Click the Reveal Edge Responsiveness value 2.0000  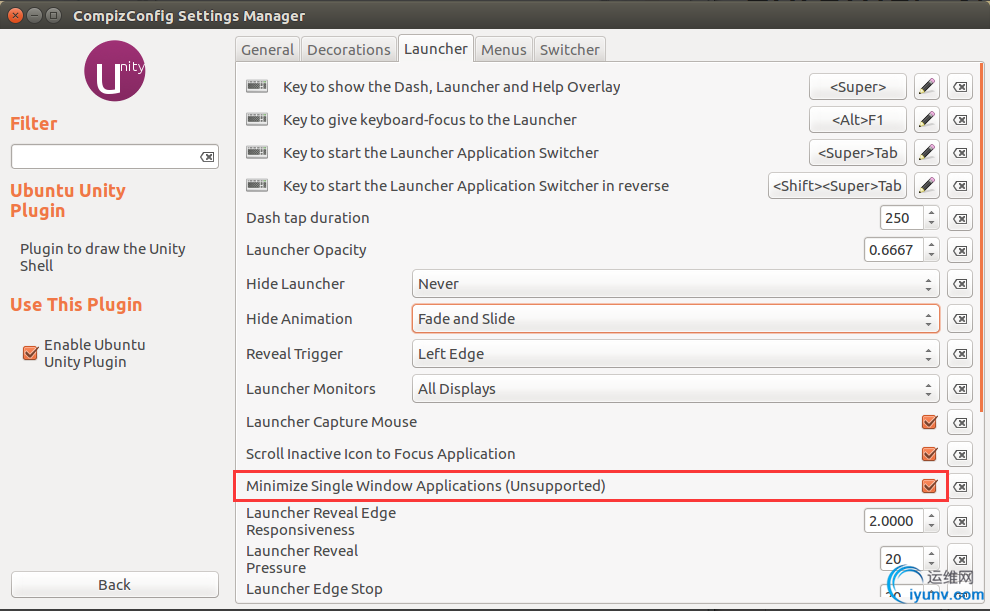[x=894, y=521]
